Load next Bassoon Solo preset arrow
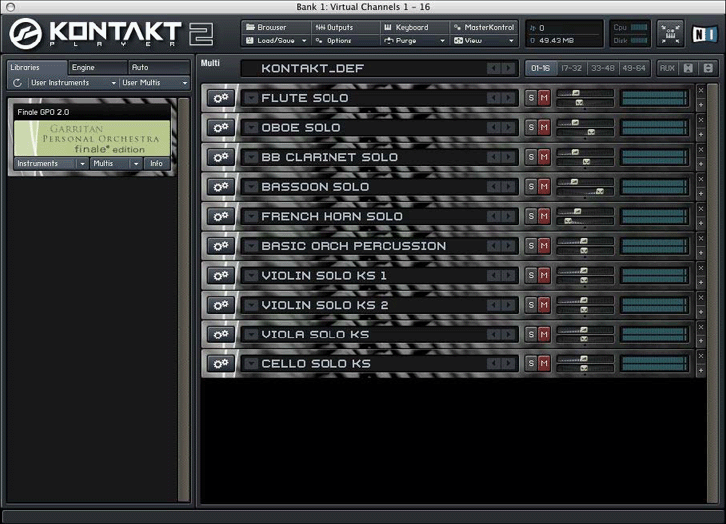 click(509, 187)
